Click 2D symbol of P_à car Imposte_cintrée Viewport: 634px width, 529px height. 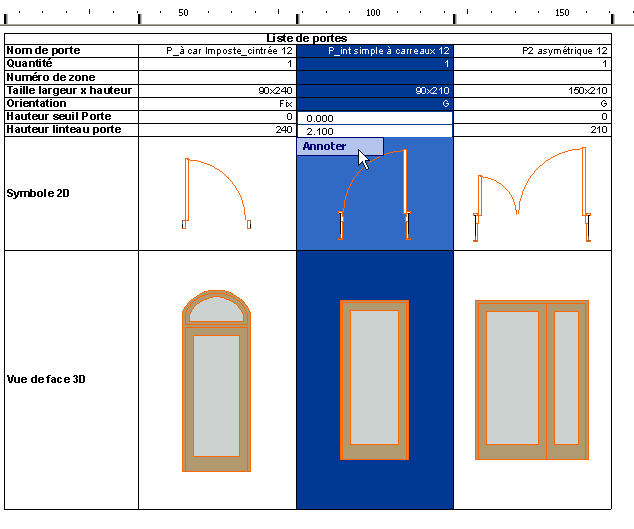tap(216, 193)
